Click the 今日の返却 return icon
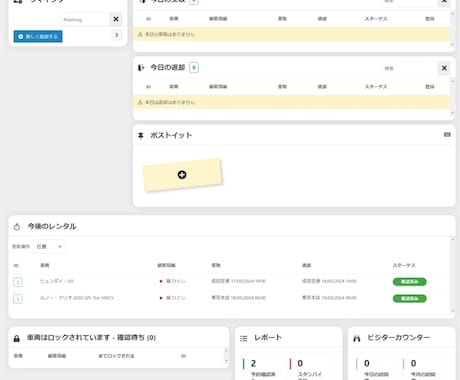The height and width of the screenshot is (380, 460). pos(141,68)
